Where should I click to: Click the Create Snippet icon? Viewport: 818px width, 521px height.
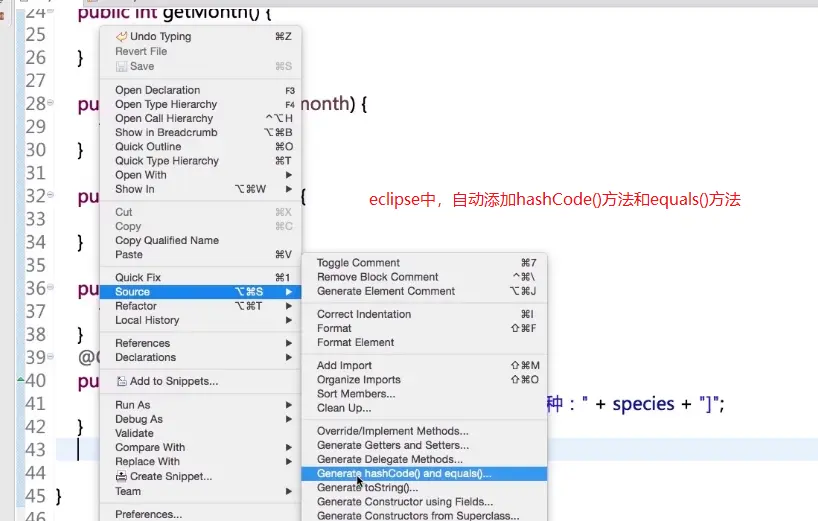click(x=121, y=476)
